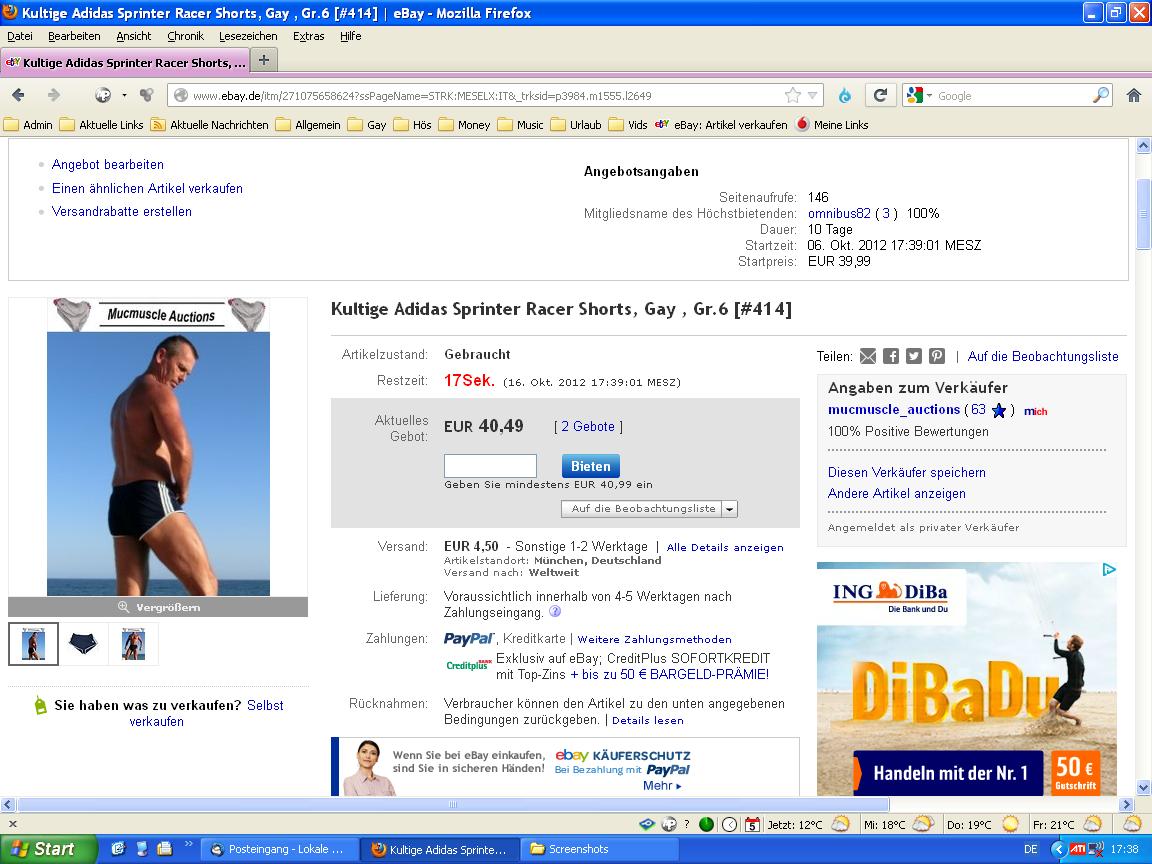Image resolution: width=1152 pixels, height=864 pixels.
Task: Open the Chronik menu
Action: [x=185, y=36]
